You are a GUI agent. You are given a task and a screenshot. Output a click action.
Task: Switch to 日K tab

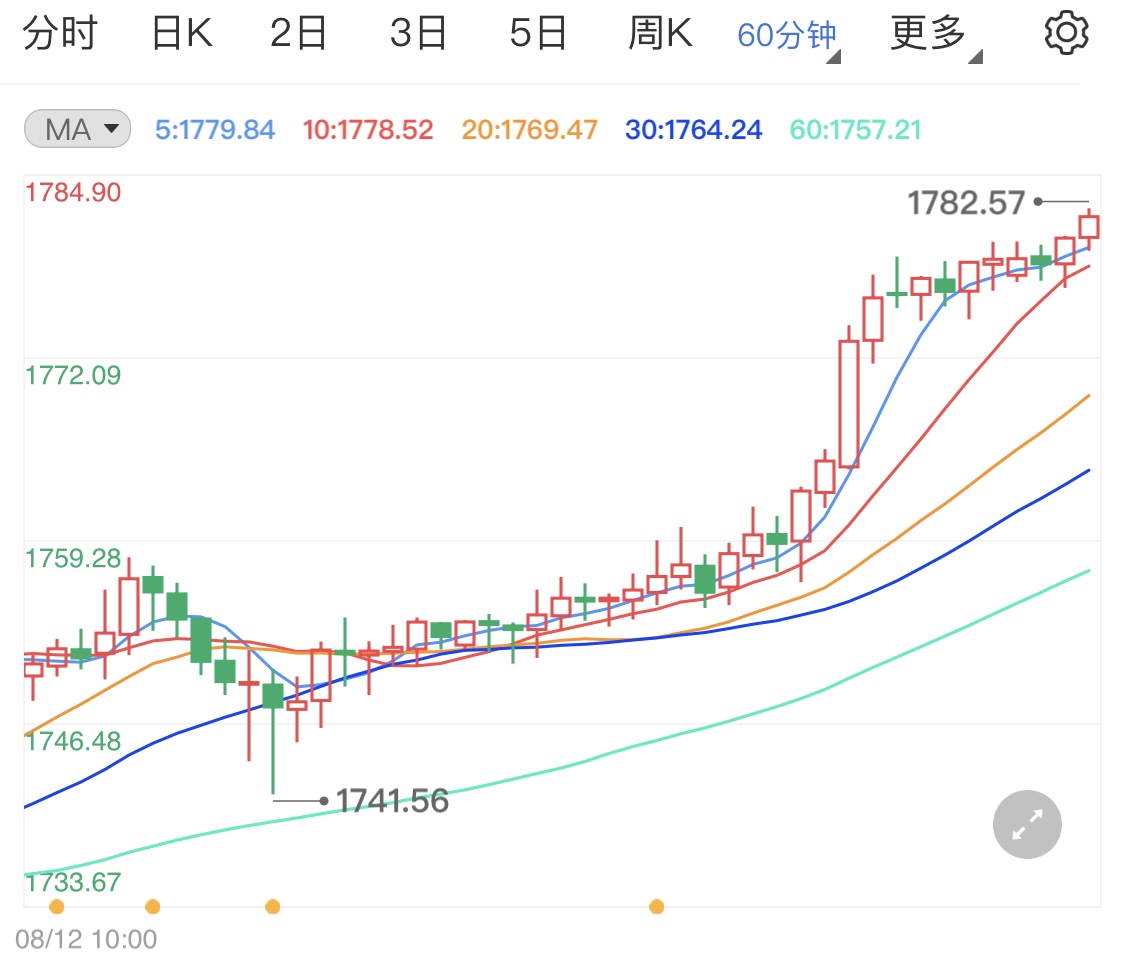[182, 33]
